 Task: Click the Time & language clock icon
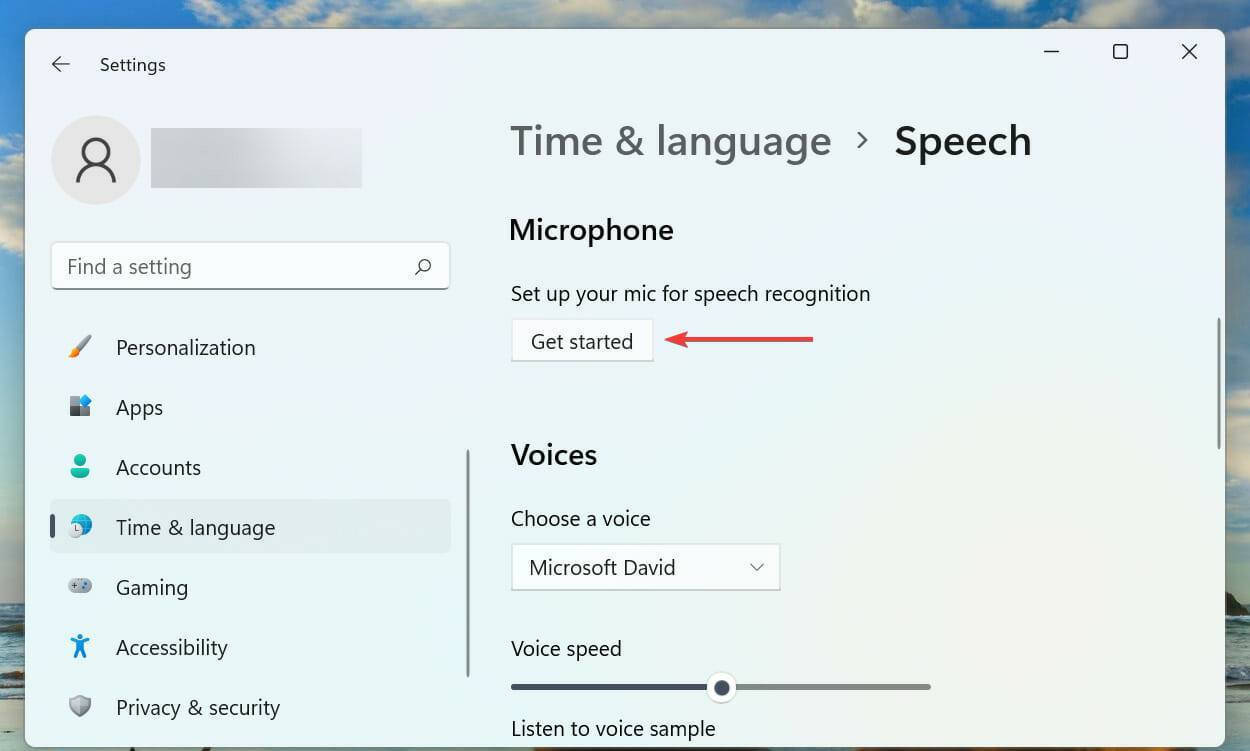80,527
